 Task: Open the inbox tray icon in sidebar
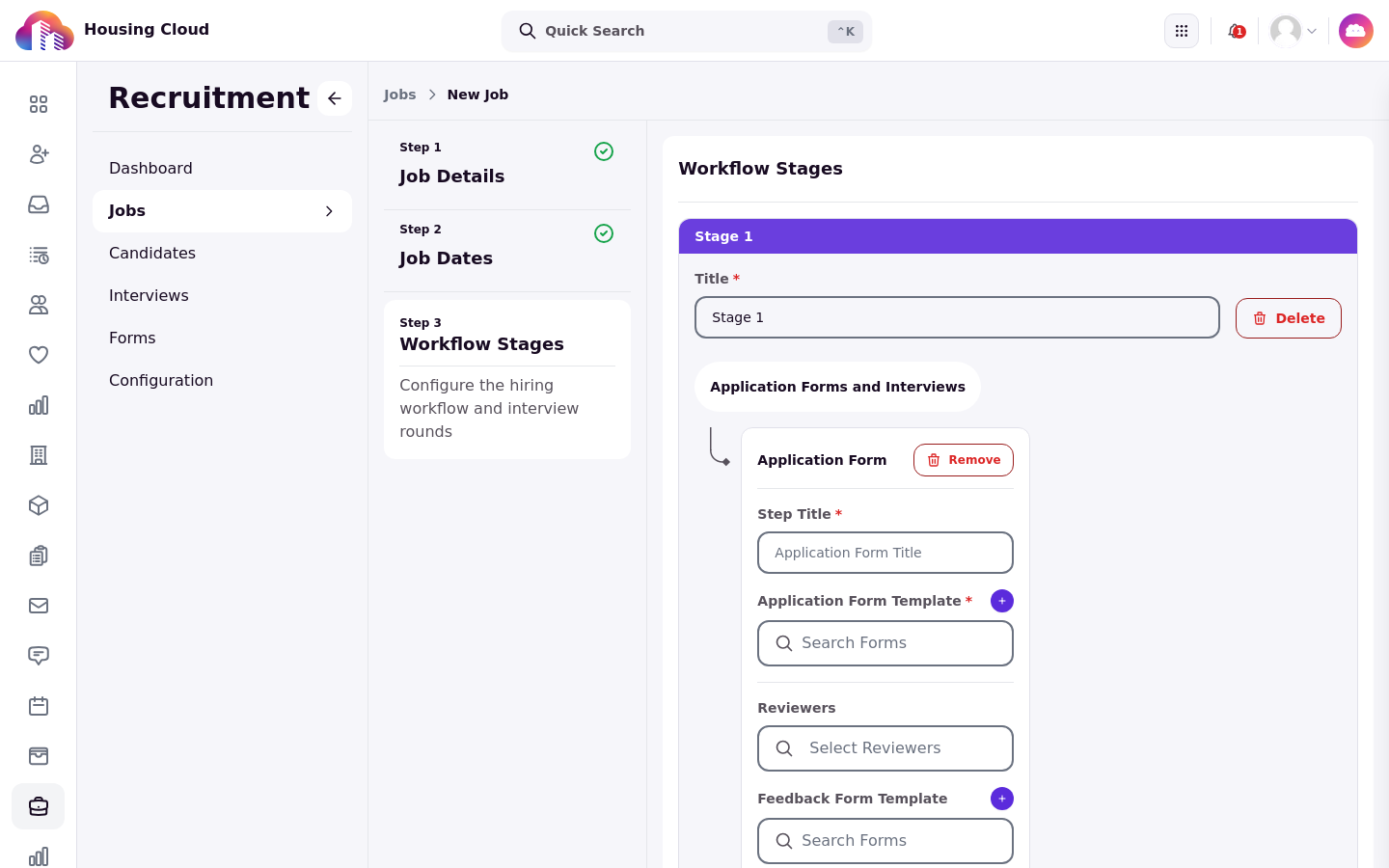coord(39,204)
